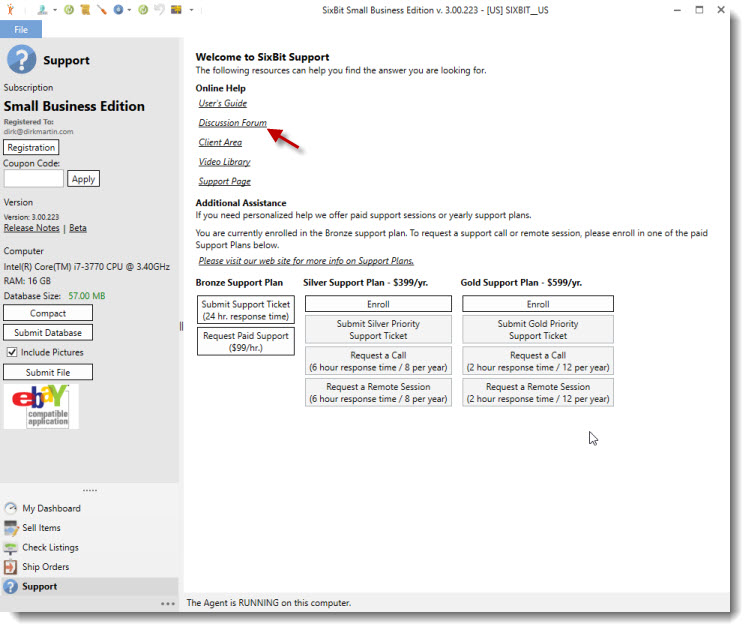Click the Gold Support Plan - $599/yr. heading

click(521, 283)
